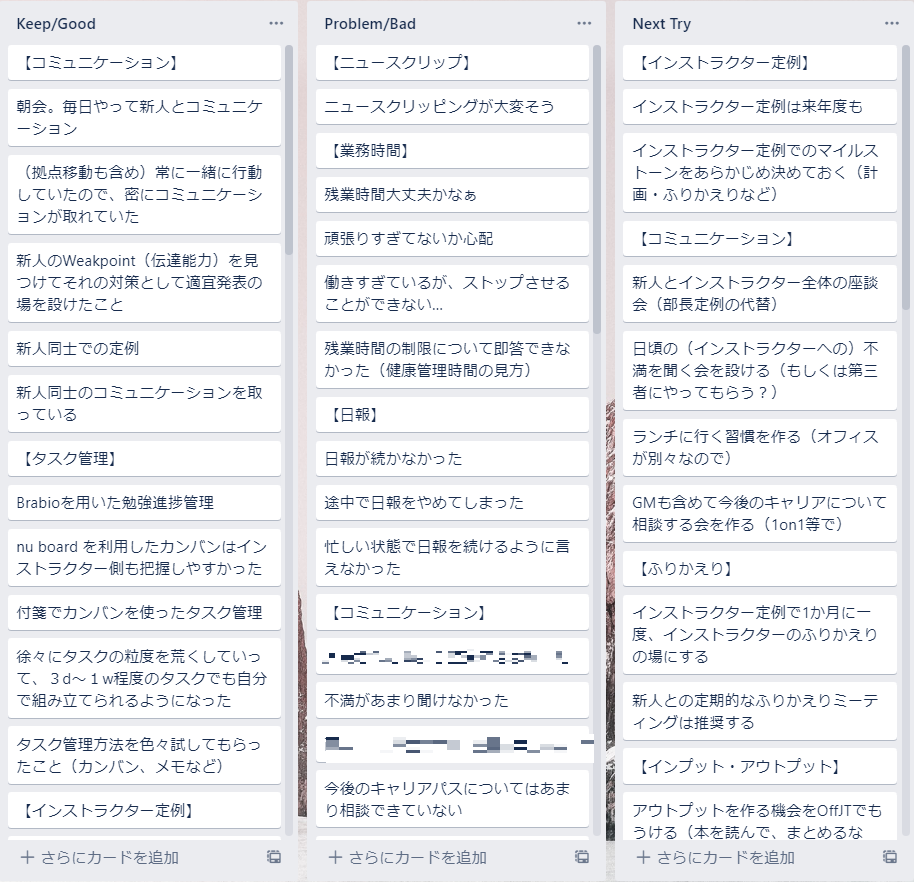Screen dimensions: 914x882
Task: Open the 【ふりかえり】 card
Action: pyautogui.click(x=760, y=568)
